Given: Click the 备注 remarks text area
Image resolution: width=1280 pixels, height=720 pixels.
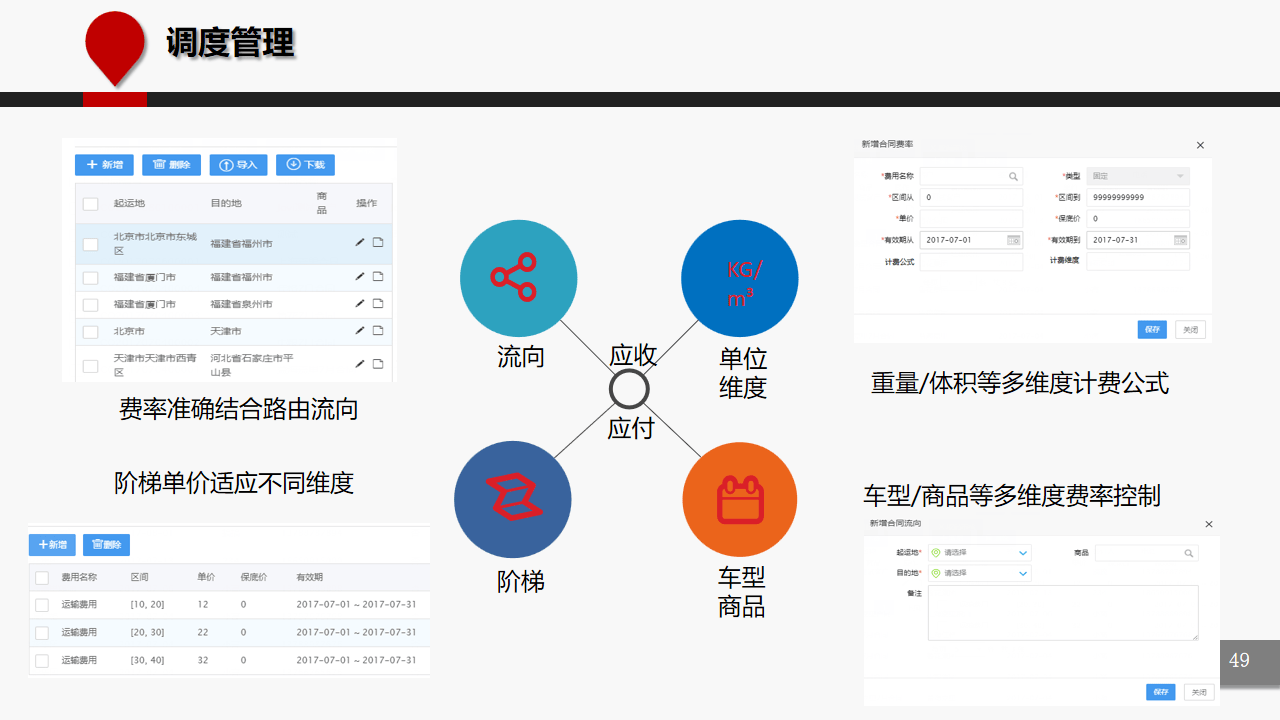Looking at the screenshot, I should (x=1063, y=613).
